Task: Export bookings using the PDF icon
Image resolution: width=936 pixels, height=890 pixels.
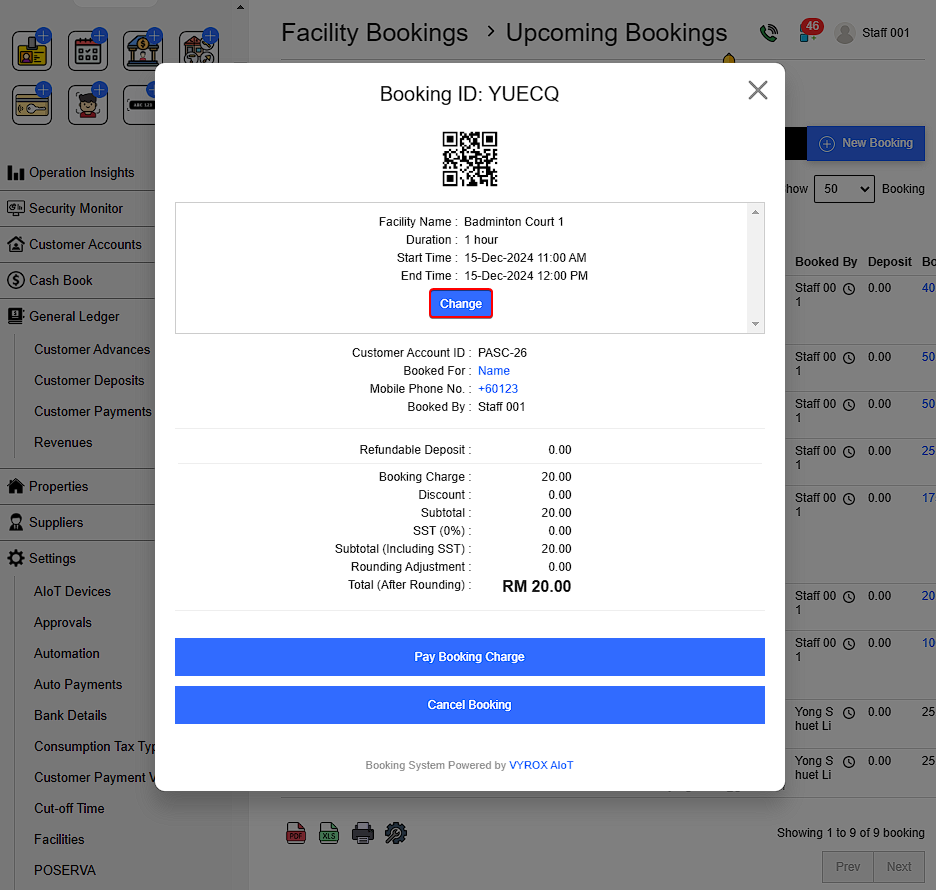Action: point(297,833)
